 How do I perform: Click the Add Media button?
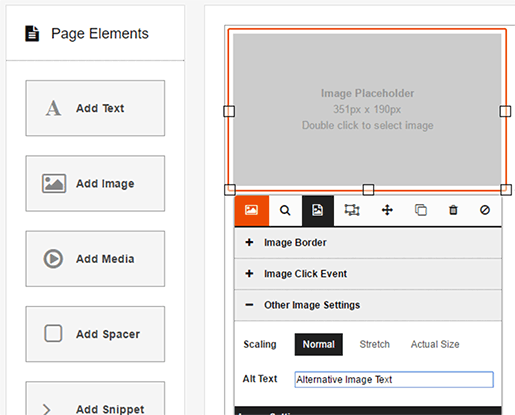(x=95, y=259)
